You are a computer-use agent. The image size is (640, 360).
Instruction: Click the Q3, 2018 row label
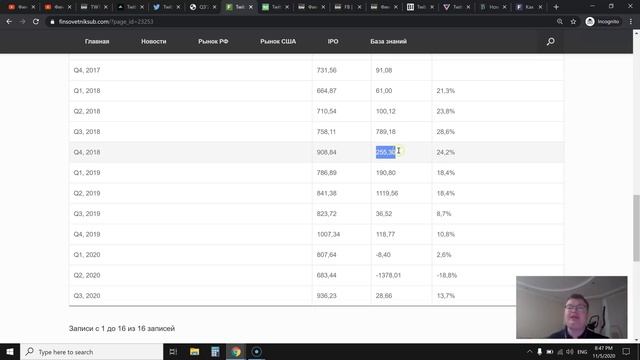click(x=87, y=131)
